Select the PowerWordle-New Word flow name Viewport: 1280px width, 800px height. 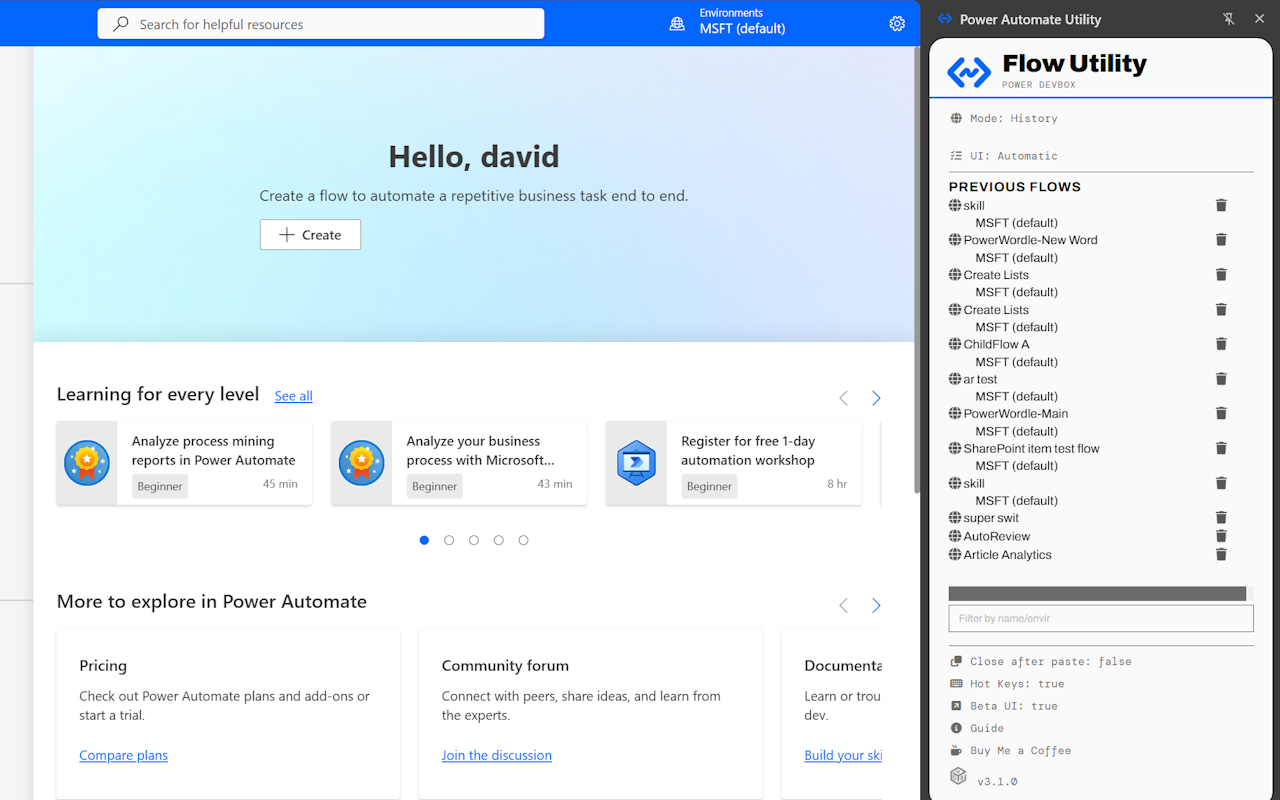click(1030, 240)
